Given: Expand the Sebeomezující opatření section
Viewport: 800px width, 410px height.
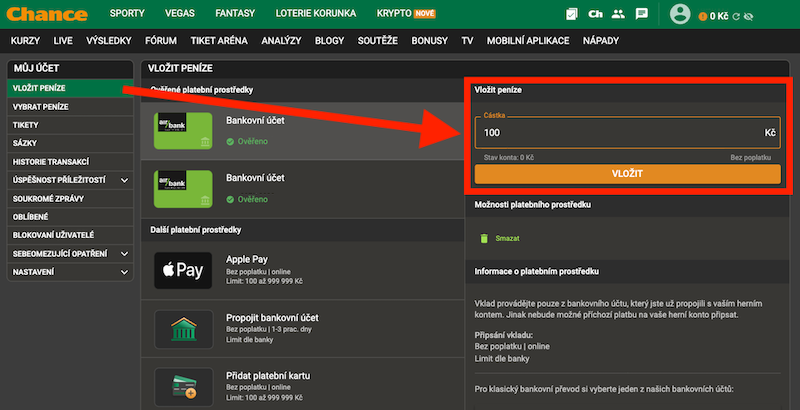Looking at the screenshot, I should coord(124,253).
